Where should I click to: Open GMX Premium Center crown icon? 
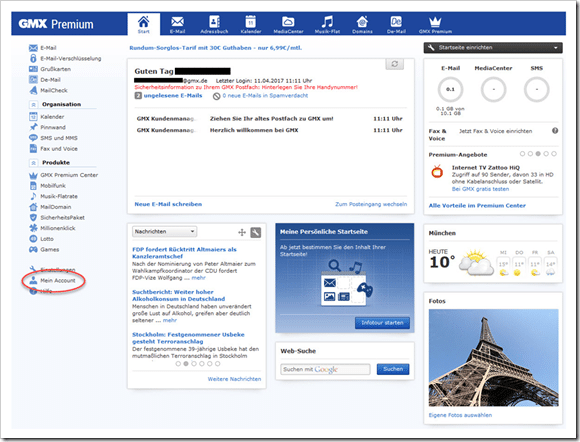(x=33, y=175)
